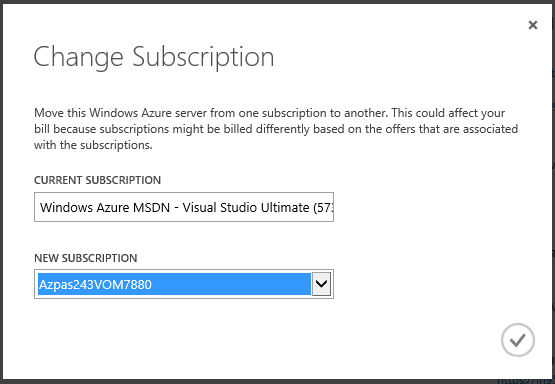
Task: Click the NEW SUBSCRIPTION label
Action: click(x=86, y=258)
